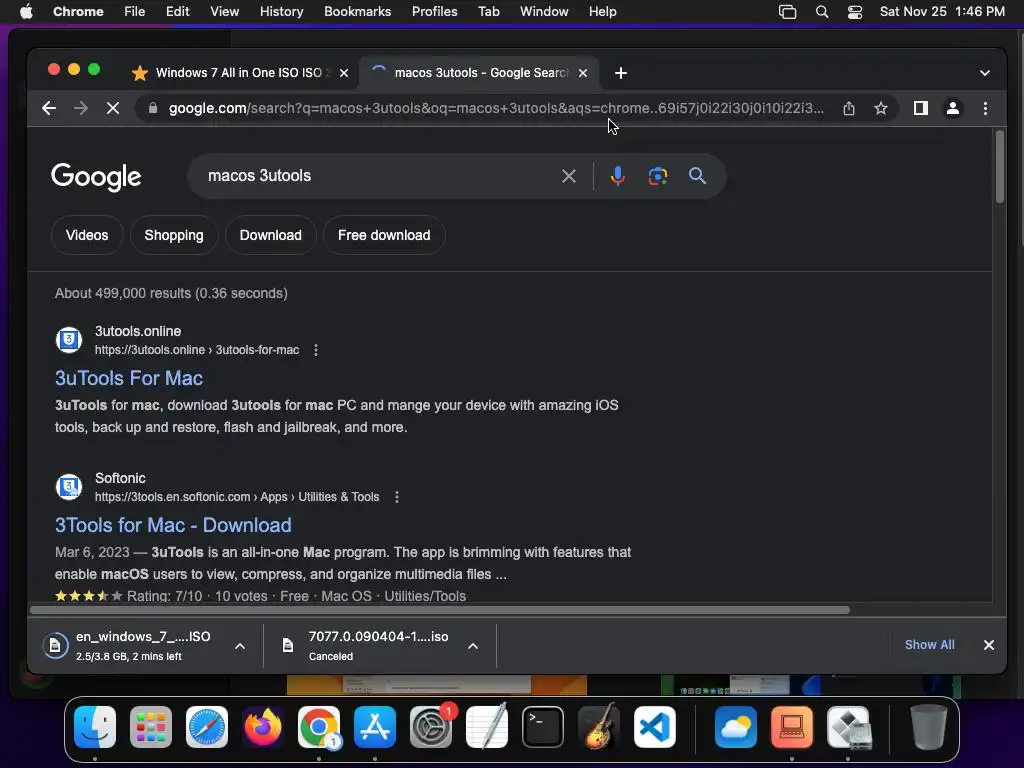
Task: Clear the Google search box text
Action: click(569, 176)
